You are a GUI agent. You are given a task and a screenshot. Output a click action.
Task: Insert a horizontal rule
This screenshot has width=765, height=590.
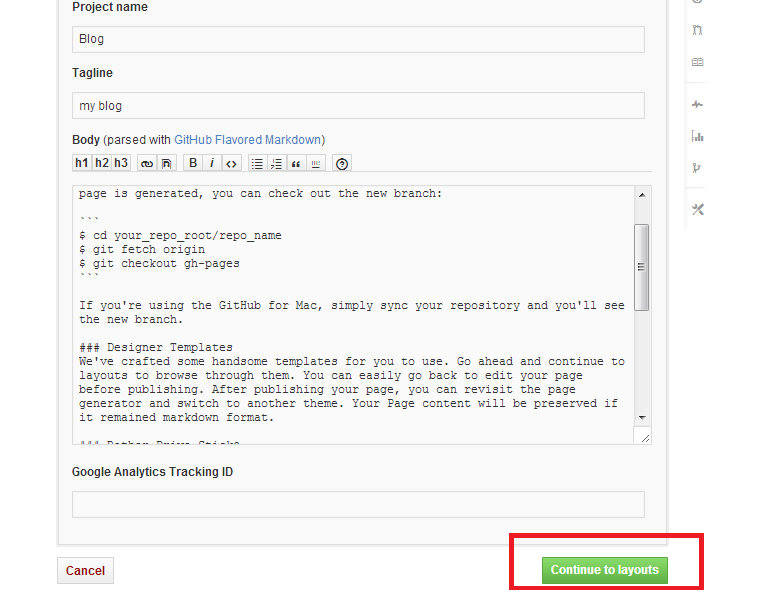pos(316,163)
